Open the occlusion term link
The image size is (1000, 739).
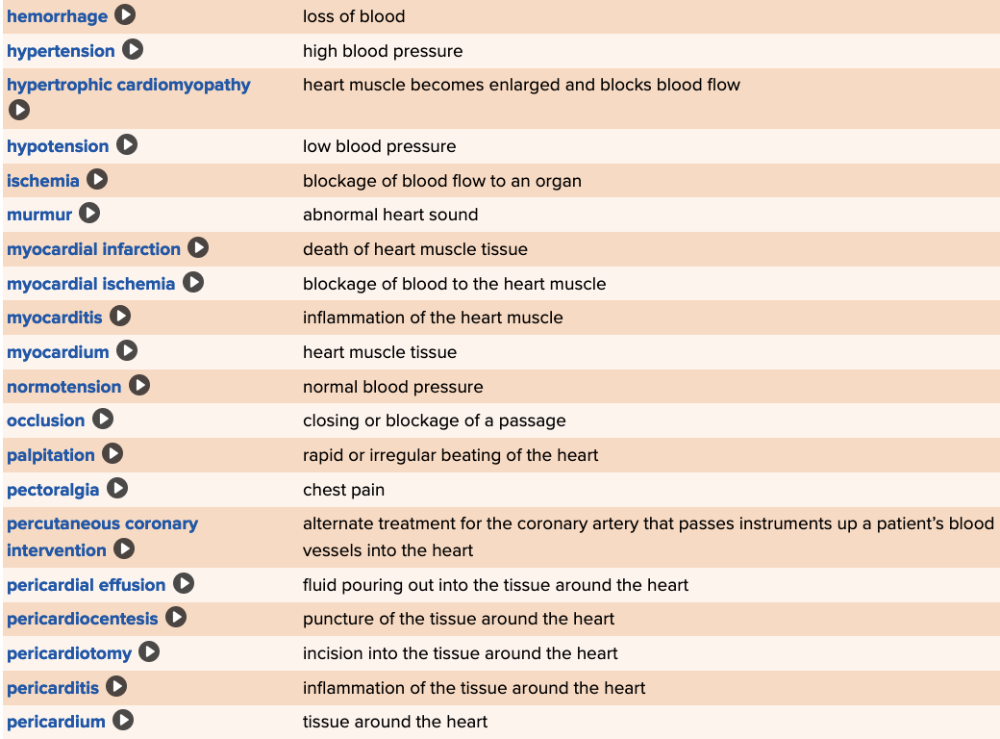[x=46, y=421]
